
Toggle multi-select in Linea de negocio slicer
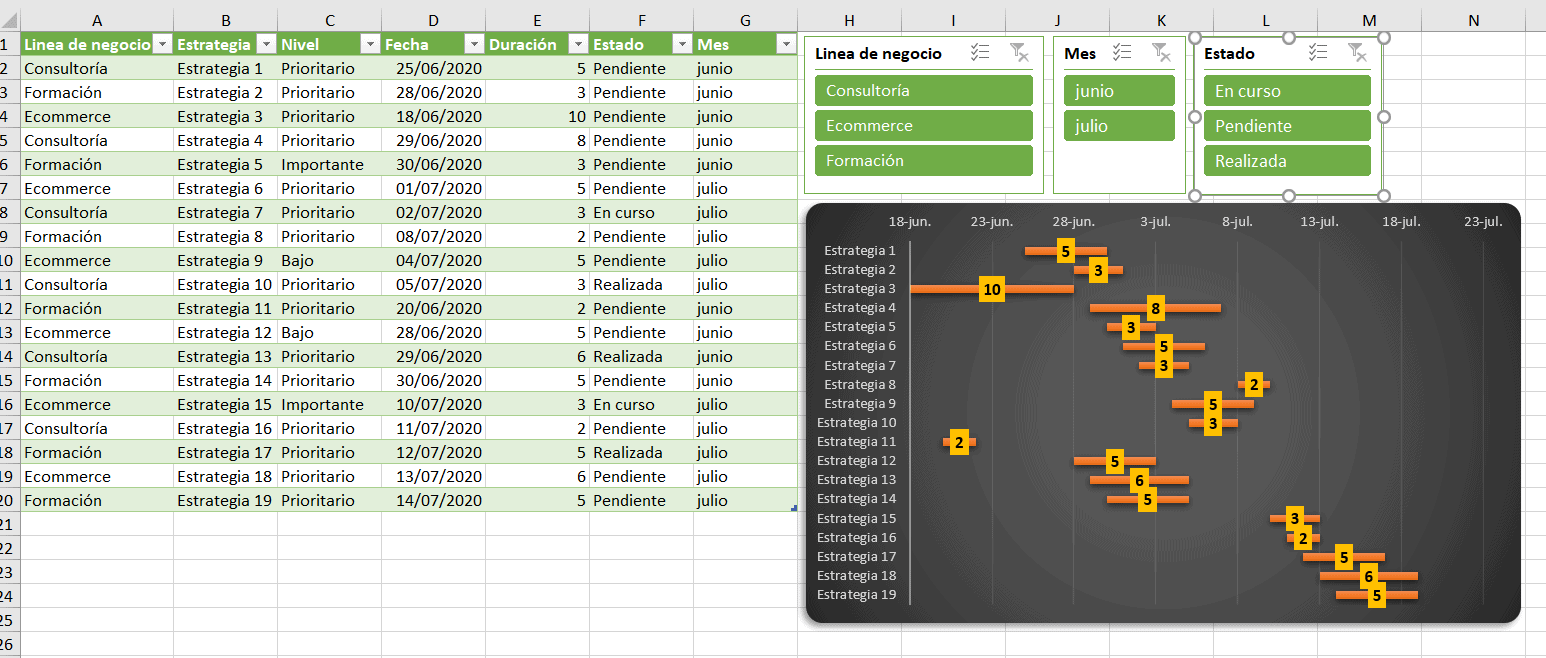pyautogui.click(x=980, y=53)
